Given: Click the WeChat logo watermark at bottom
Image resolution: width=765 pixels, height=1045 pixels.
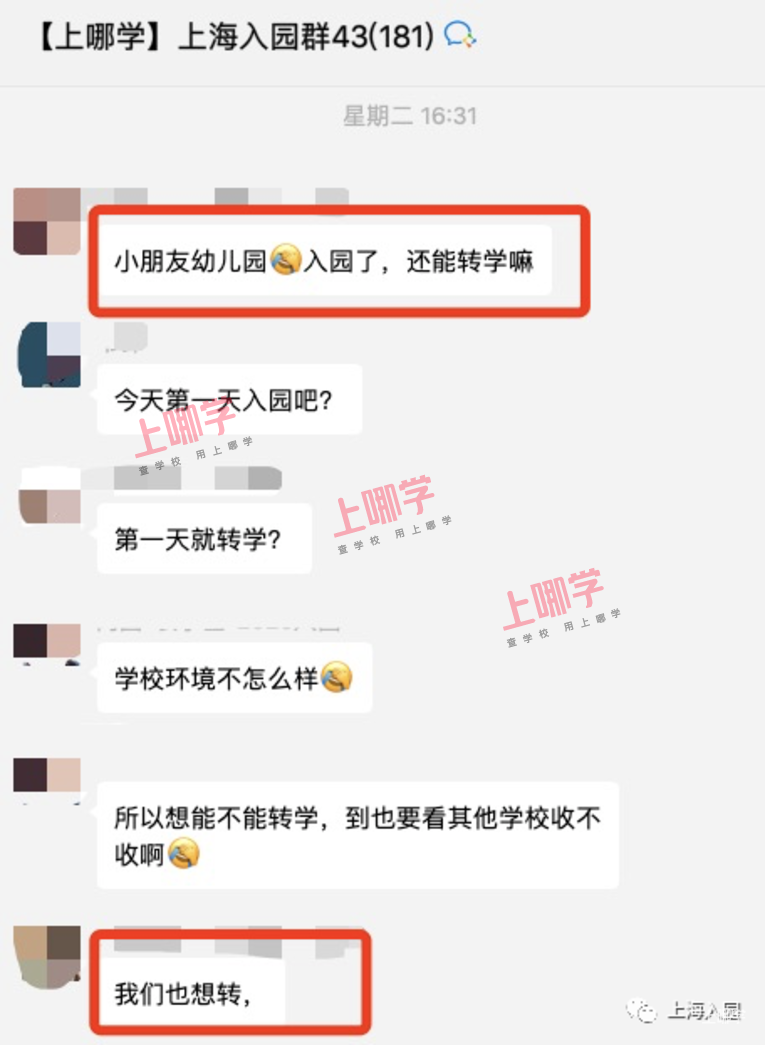Looking at the screenshot, I should (x=642, y=1011).
